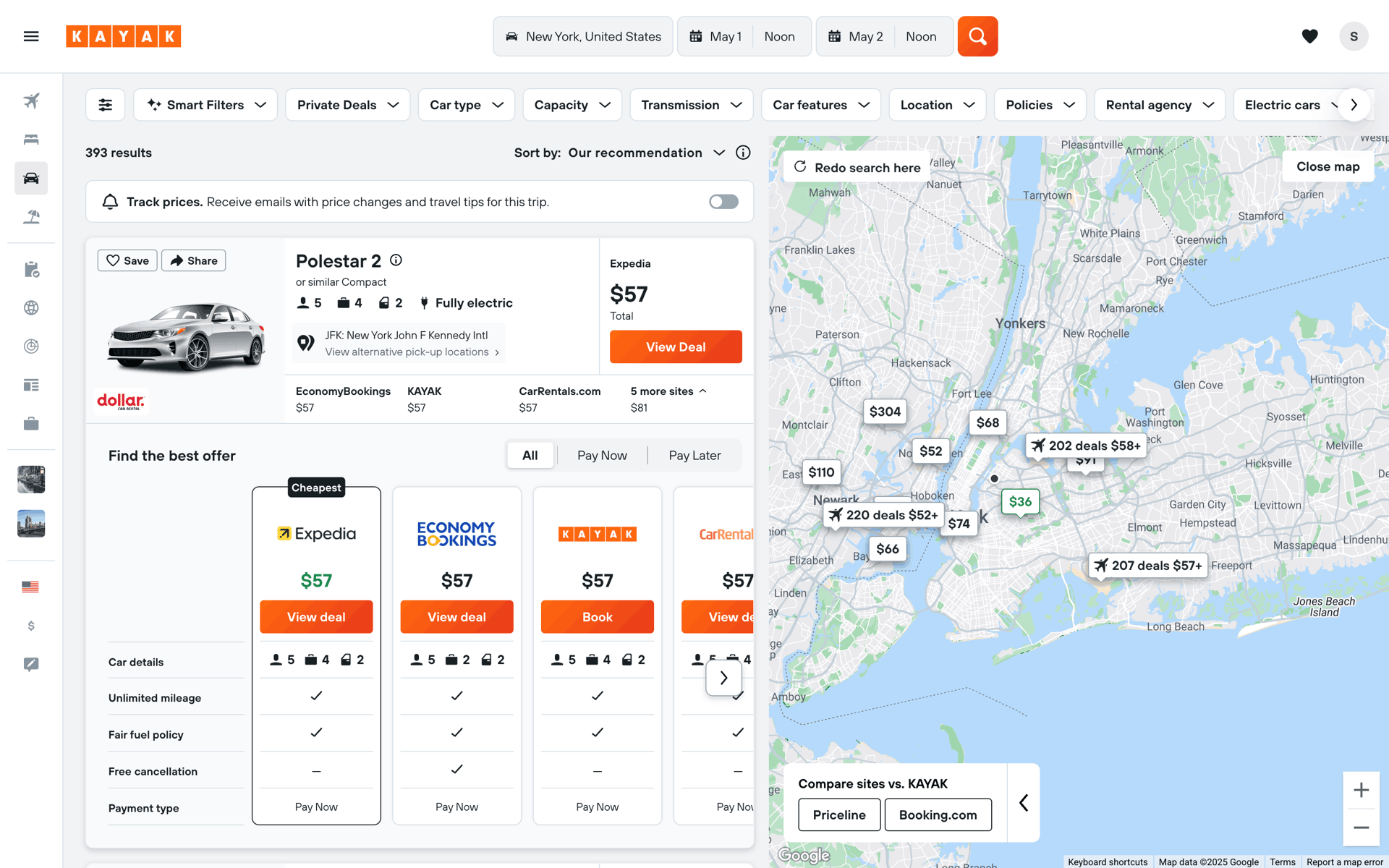View alternative pick-up locations link

point(412,352)
